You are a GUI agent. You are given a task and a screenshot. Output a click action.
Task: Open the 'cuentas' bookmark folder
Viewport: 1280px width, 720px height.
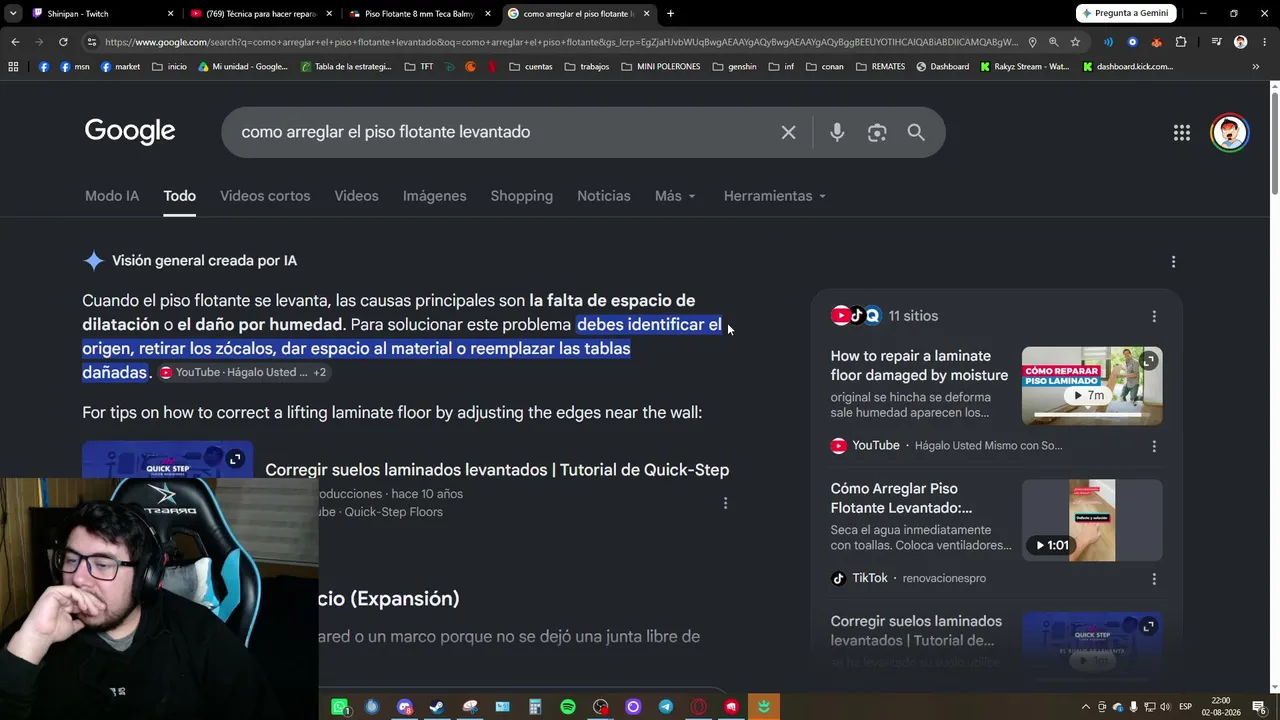tap(531, 67)
